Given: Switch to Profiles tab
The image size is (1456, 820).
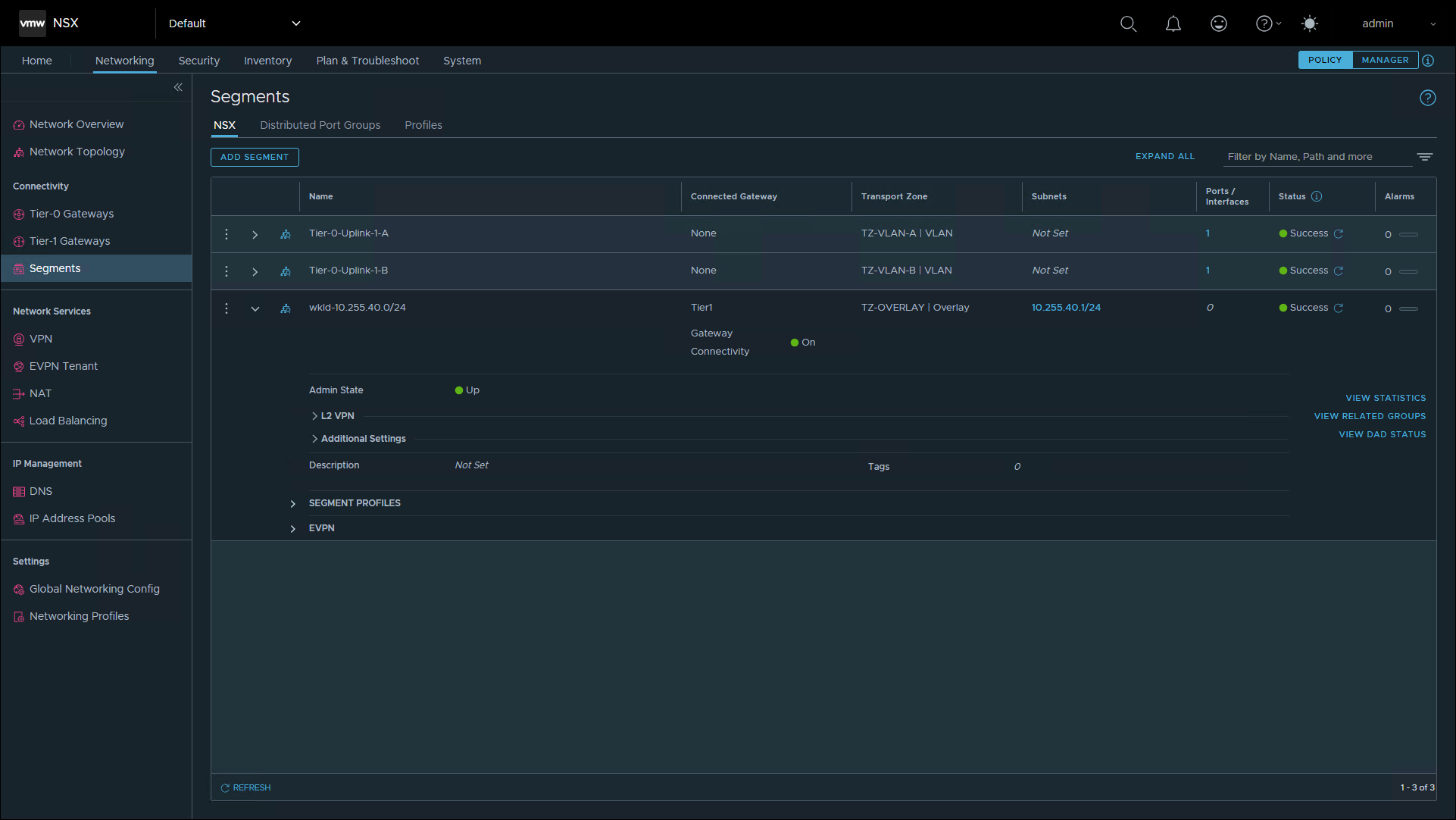Looking at the screenshot, I should (423, 125).
